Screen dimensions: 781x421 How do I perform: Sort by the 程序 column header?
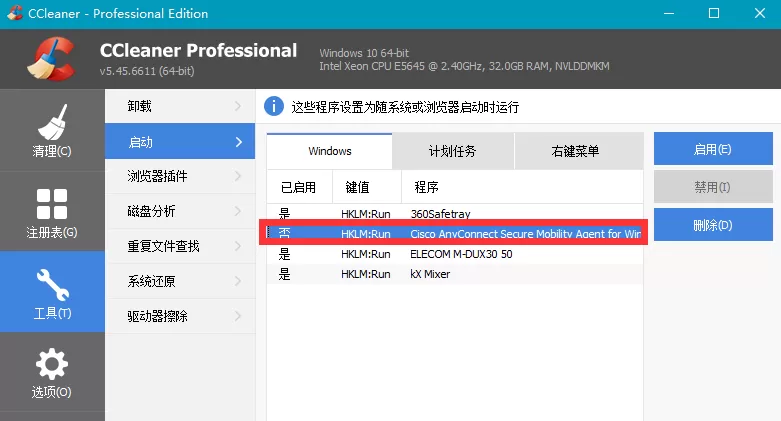(522, 187)
